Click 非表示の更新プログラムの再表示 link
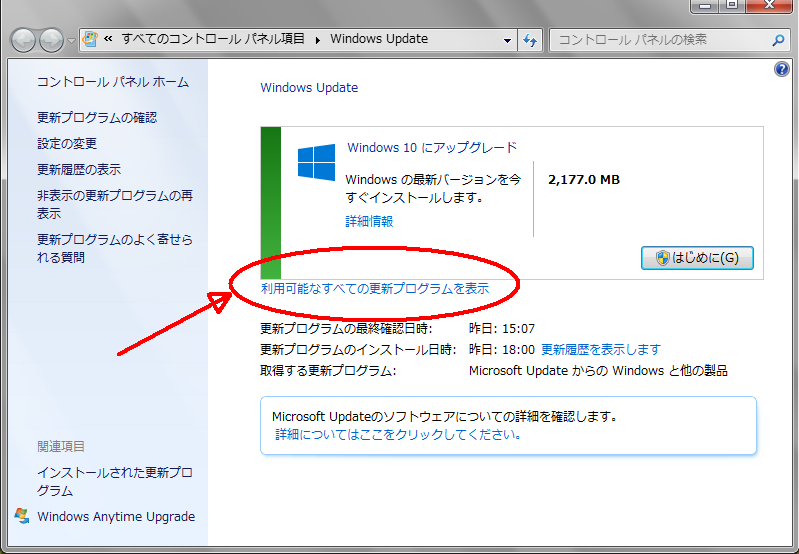The image size is (799, 554). 115,204
